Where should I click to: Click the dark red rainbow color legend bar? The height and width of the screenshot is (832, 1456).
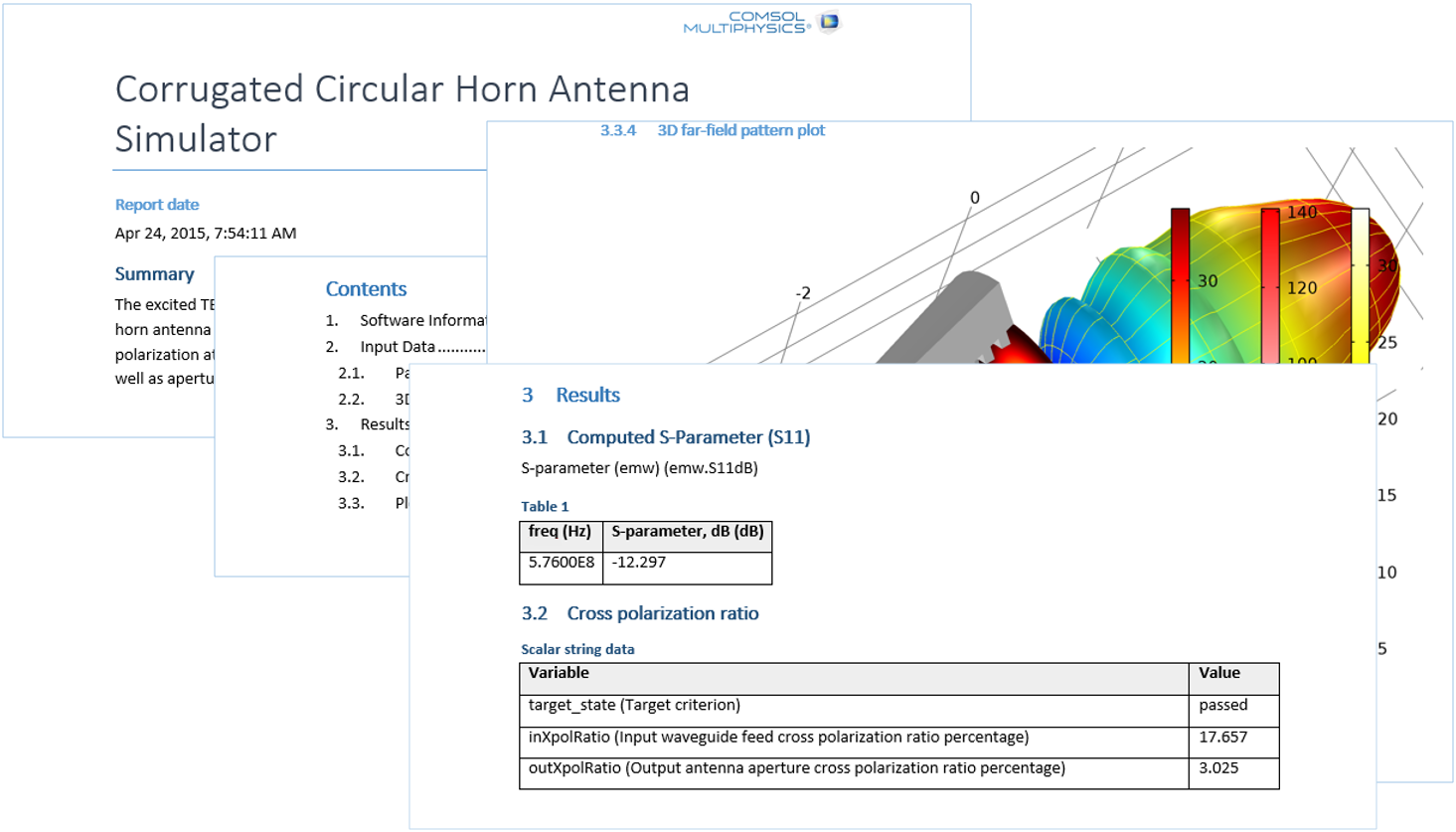(1180, 285)
